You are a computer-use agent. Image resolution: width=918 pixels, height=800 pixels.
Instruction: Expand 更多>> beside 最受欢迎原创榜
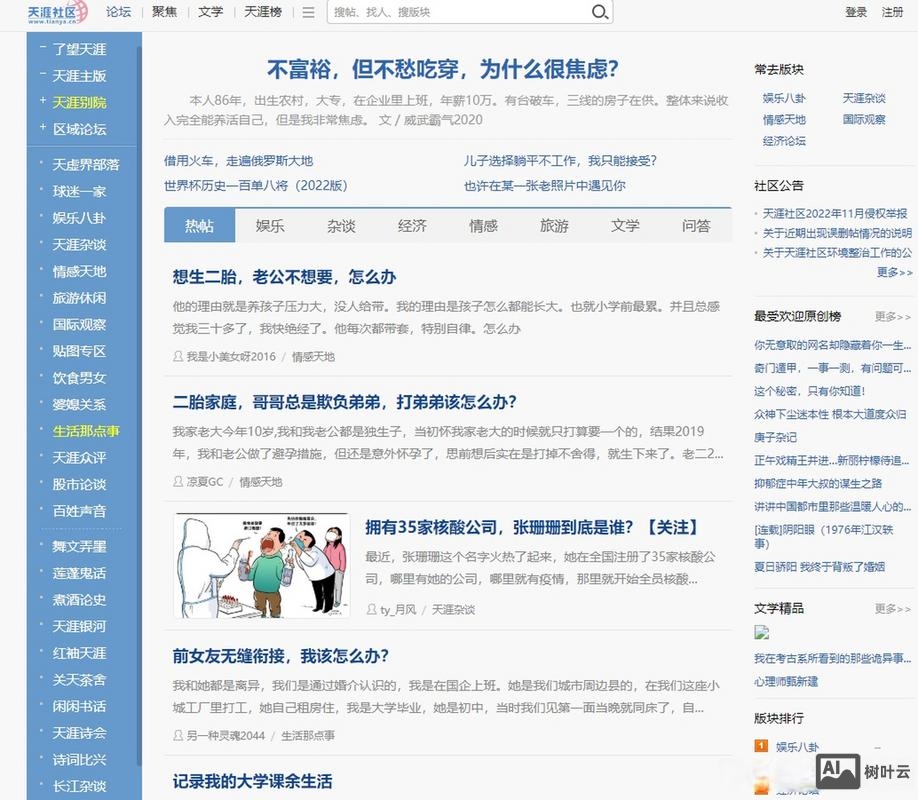click(892, 317)
